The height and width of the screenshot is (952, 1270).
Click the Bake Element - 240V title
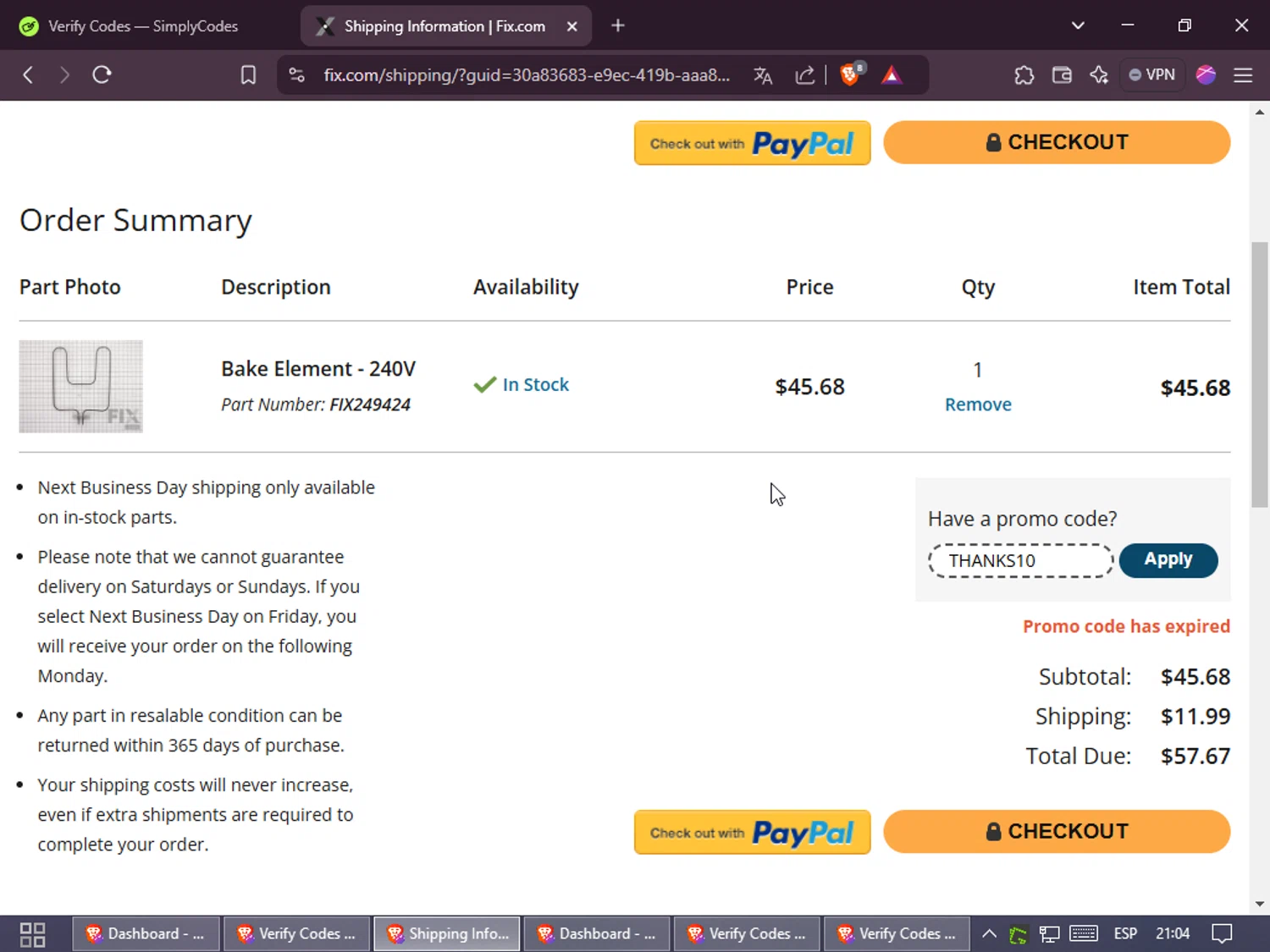pos(318,369)
